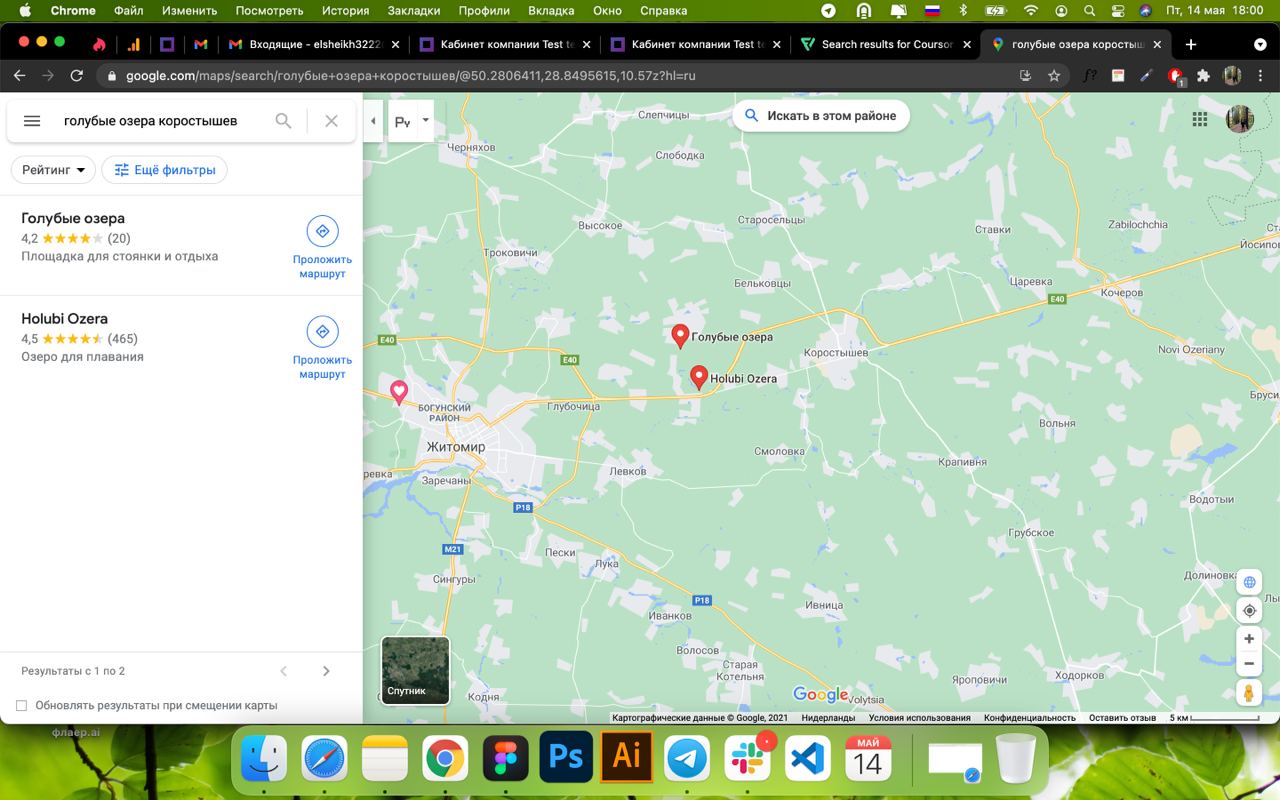
Task: Toggle globe view on the map
Action: pyautogui.click(x=1249, y=582)
